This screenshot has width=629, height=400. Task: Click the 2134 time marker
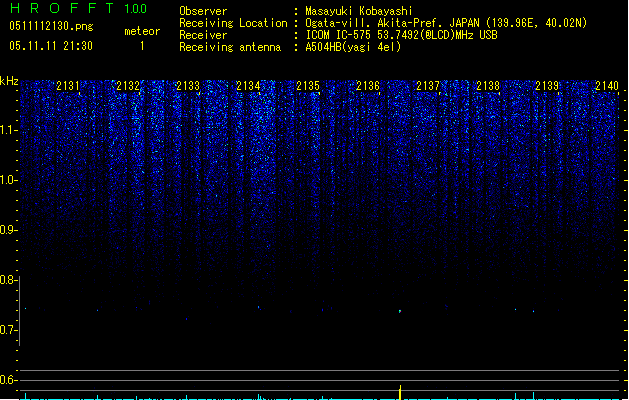(248, 86)
